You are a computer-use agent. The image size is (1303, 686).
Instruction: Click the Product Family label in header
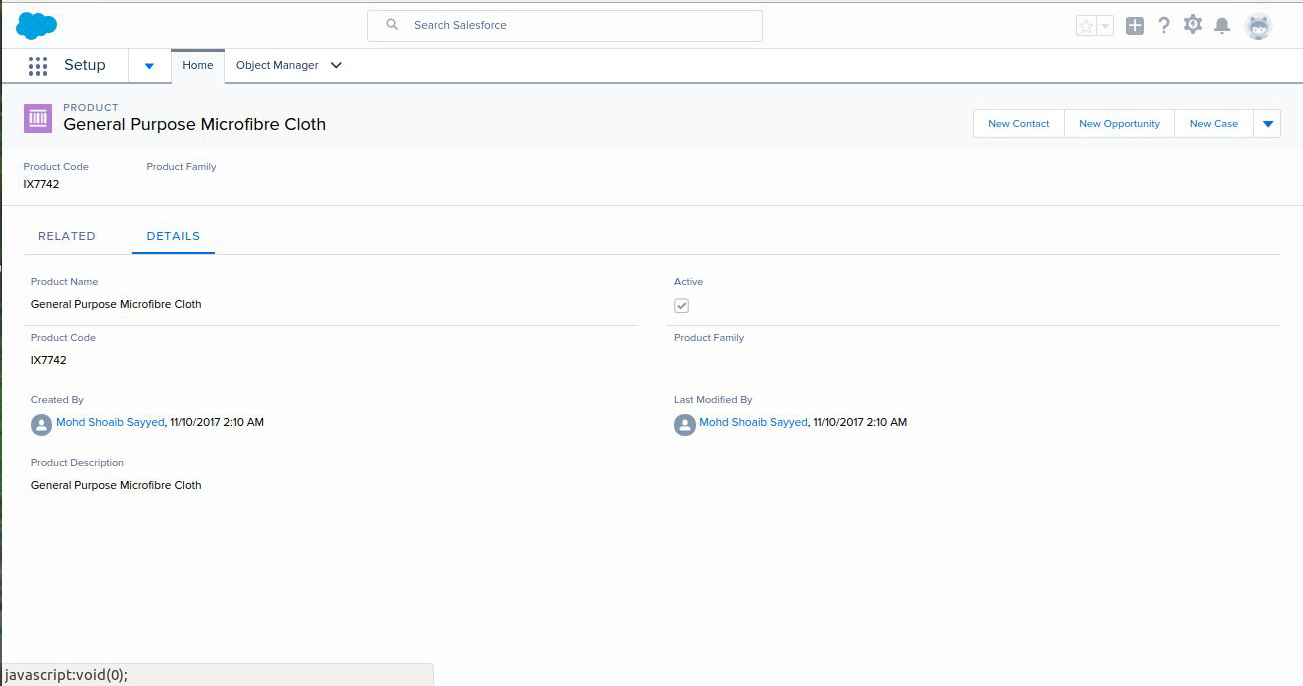point(181,167)
